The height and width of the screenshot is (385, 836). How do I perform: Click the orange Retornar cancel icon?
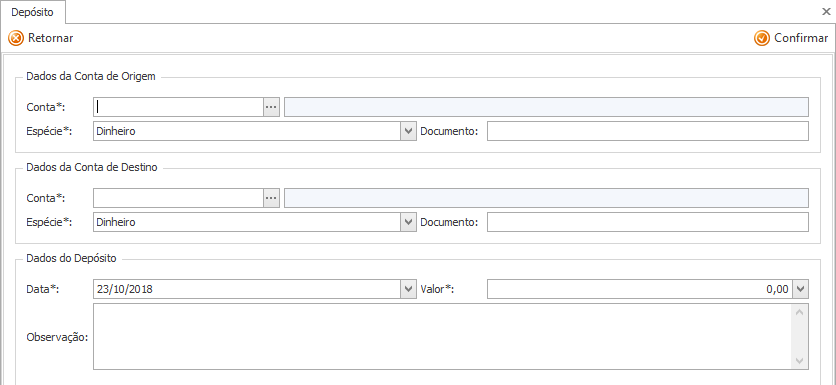point(16,38)
